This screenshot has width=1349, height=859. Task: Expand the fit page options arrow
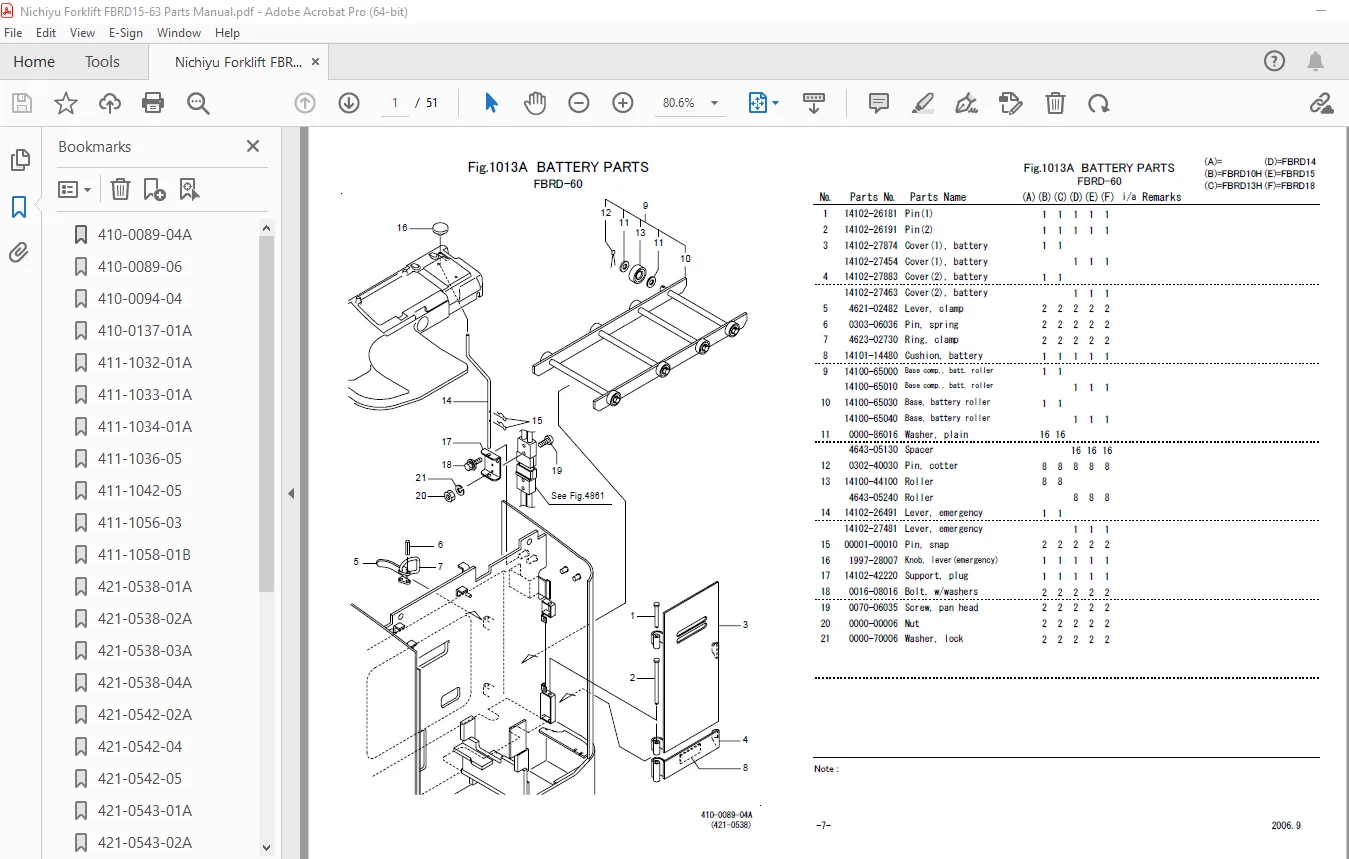[776, 103]
